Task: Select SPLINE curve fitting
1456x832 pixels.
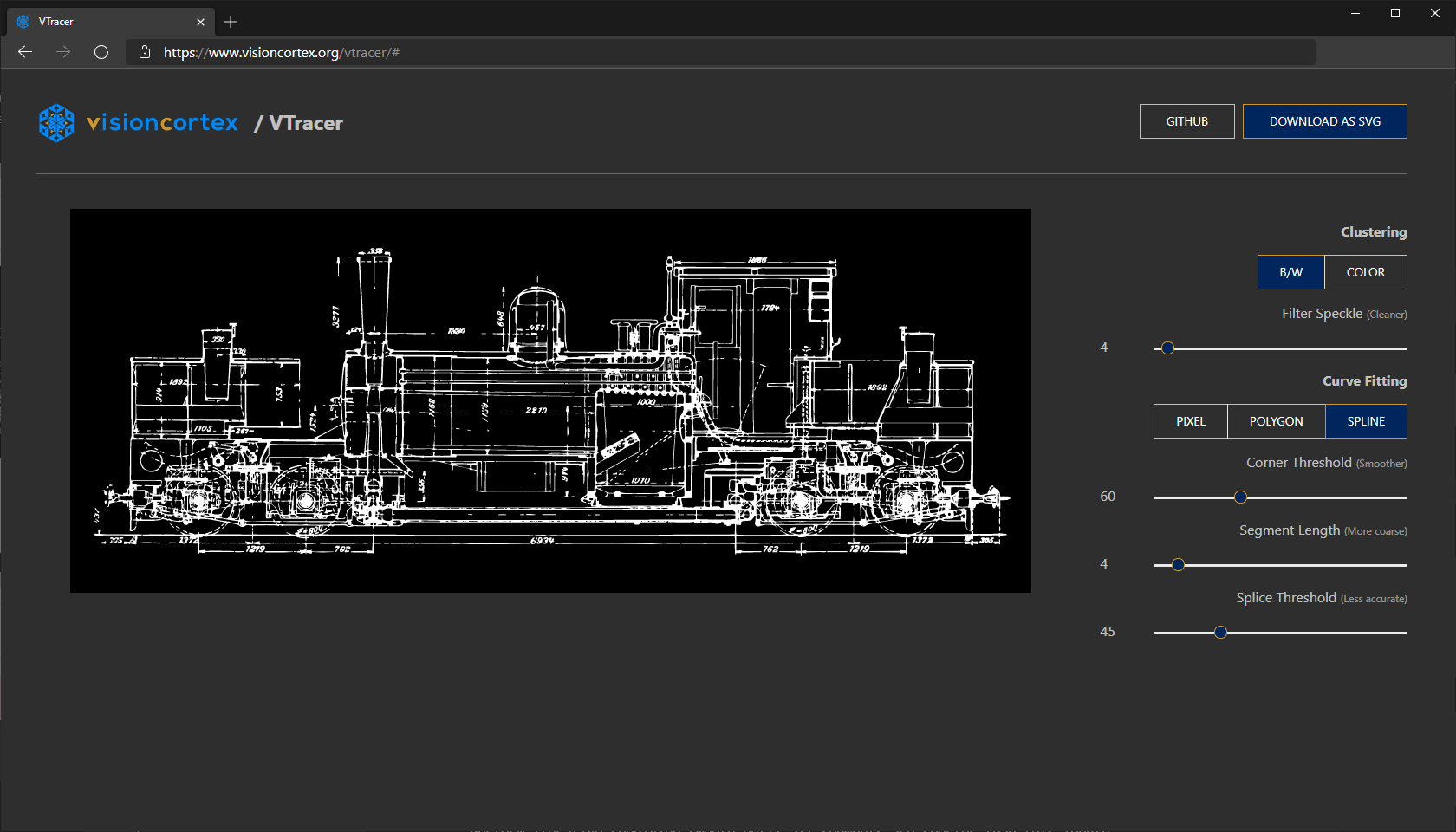Action: 1365,421
